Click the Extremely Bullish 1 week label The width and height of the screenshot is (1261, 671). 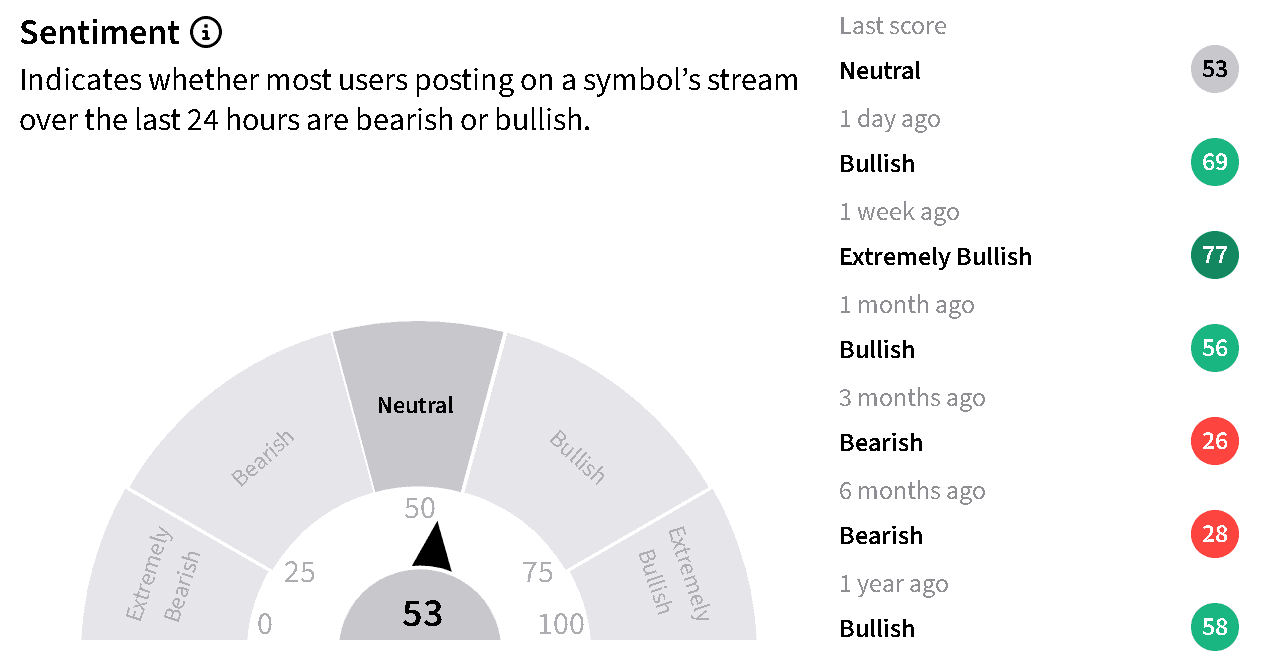pos(935,257)
